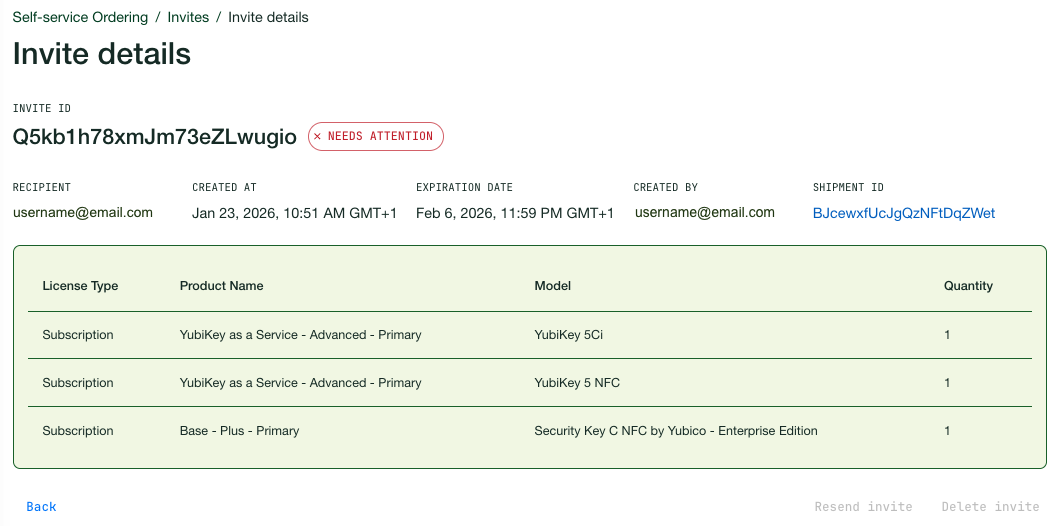
Task: Click the Base - Plus - Primary product name
Action: 239,431
